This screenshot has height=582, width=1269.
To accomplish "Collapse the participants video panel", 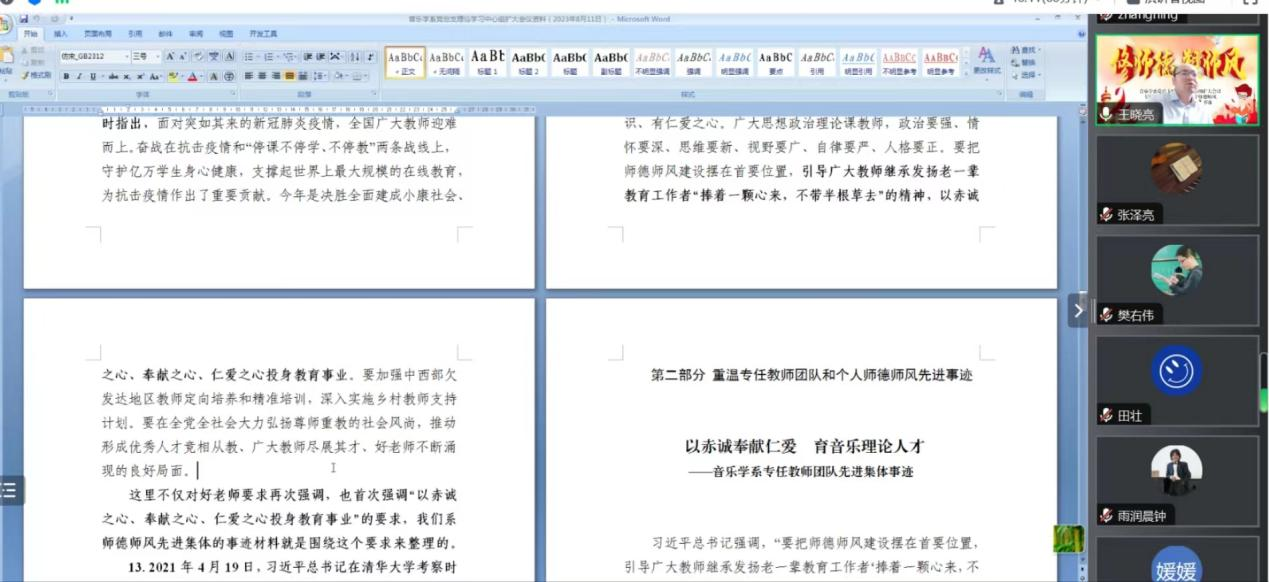I will point(1077,310).
